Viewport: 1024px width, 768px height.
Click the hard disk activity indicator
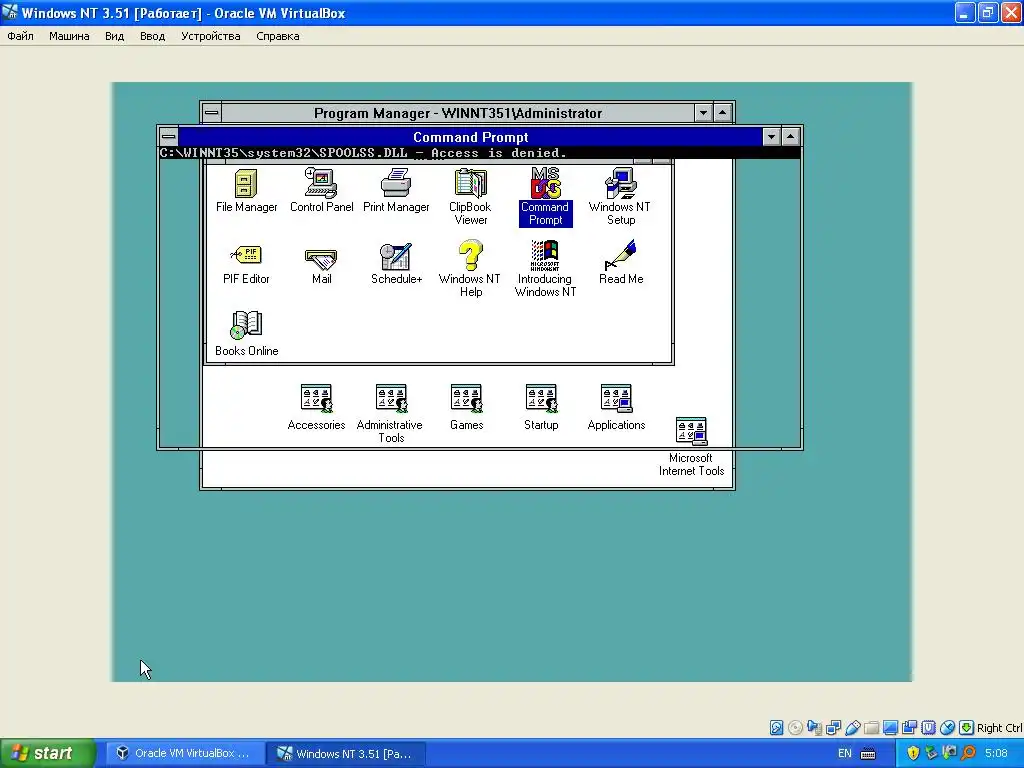click(x=776, y=728)
